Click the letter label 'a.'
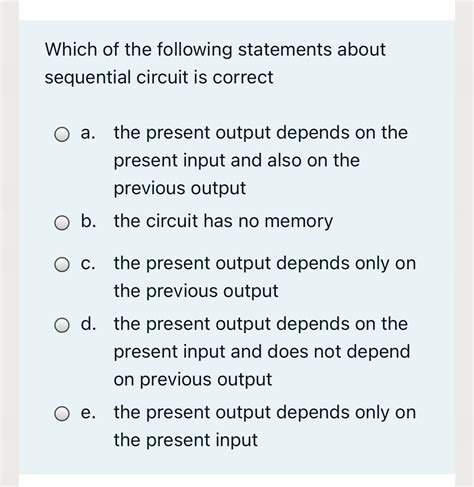474x487 pixels. 88,133
